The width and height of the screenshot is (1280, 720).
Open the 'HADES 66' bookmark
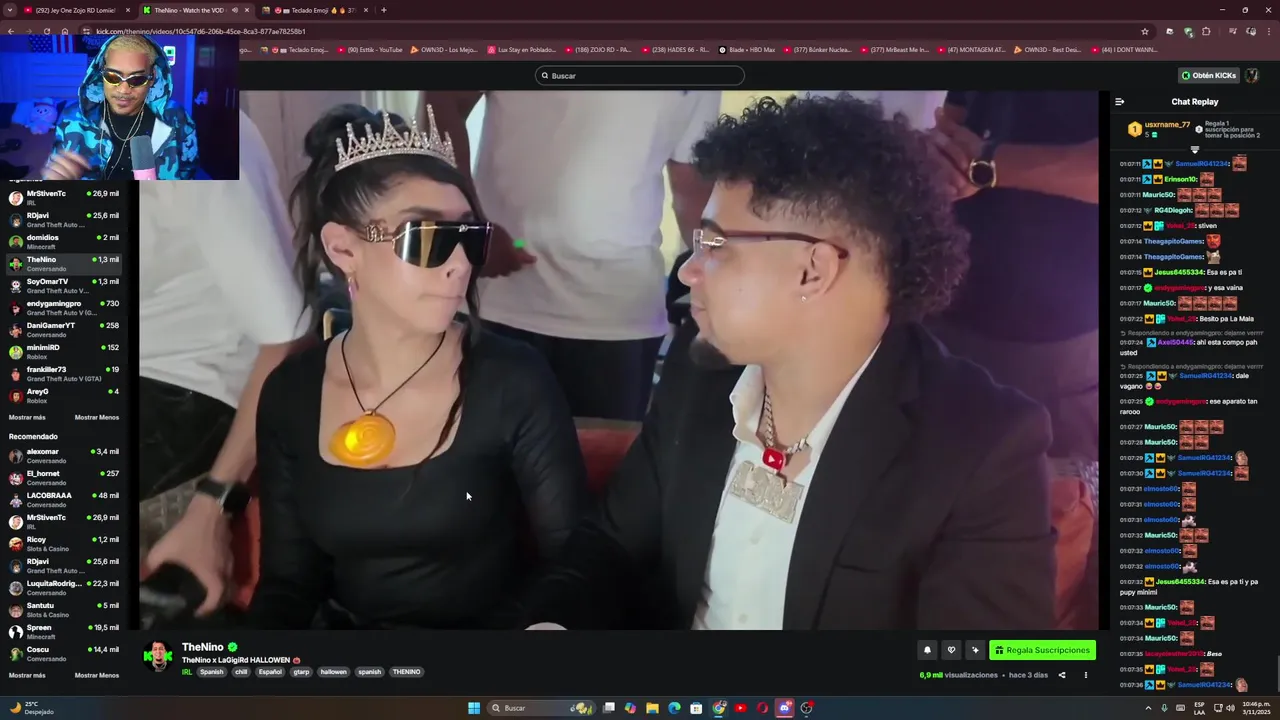[676, 49]
